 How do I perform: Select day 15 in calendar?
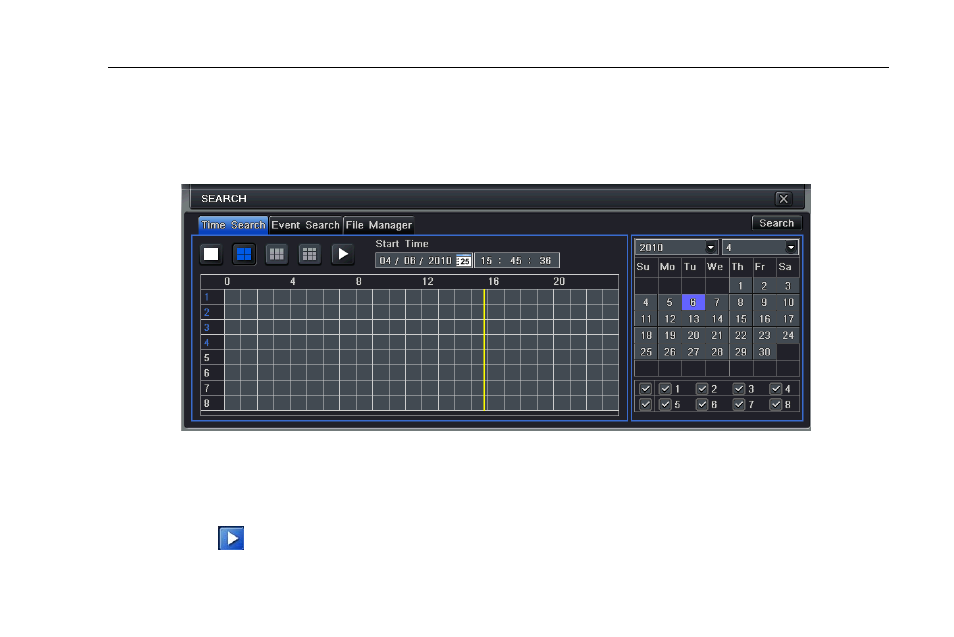[x=740, y=319]
